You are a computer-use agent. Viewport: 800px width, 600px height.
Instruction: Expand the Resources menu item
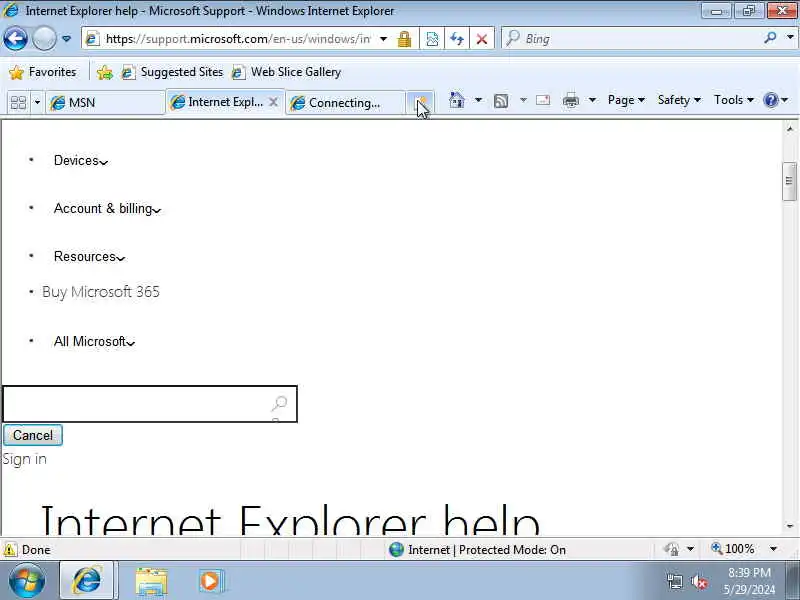coord(89,257)
